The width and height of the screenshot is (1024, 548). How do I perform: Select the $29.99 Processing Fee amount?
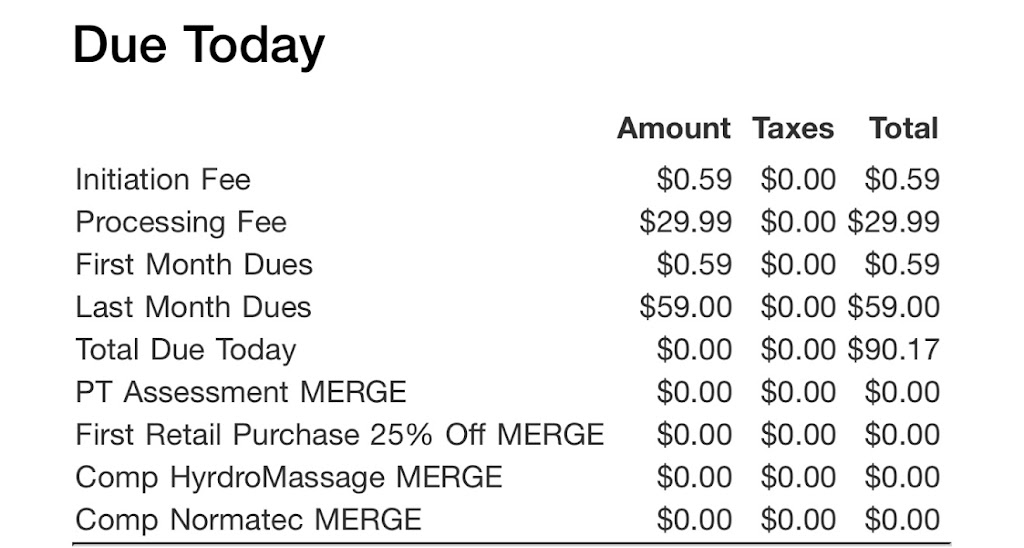coord(686,222)
